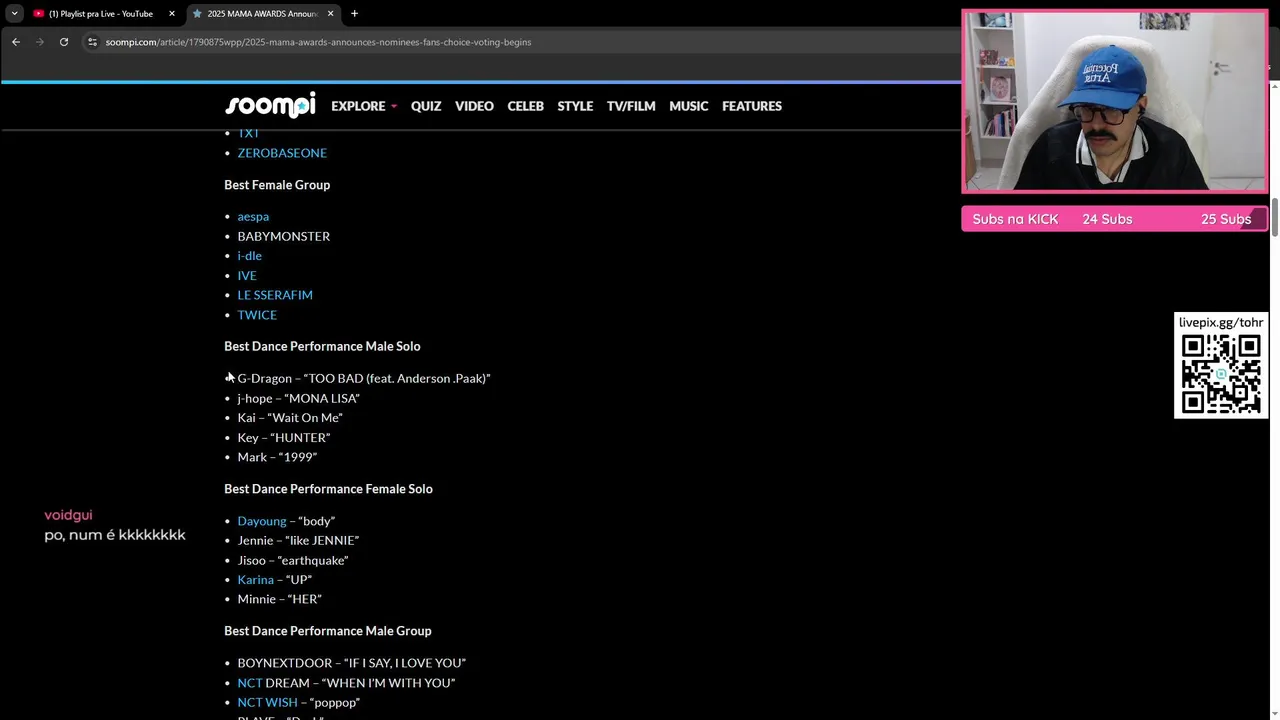Viewport: 1280px width, 720px height.
Task: Open the NCT link before DREAM
Action: [x=250, y=683]
